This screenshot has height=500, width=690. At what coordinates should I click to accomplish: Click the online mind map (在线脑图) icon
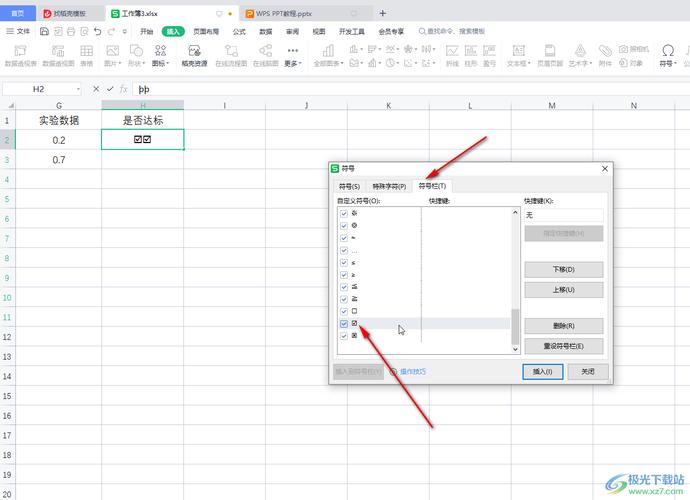(265, 55)
